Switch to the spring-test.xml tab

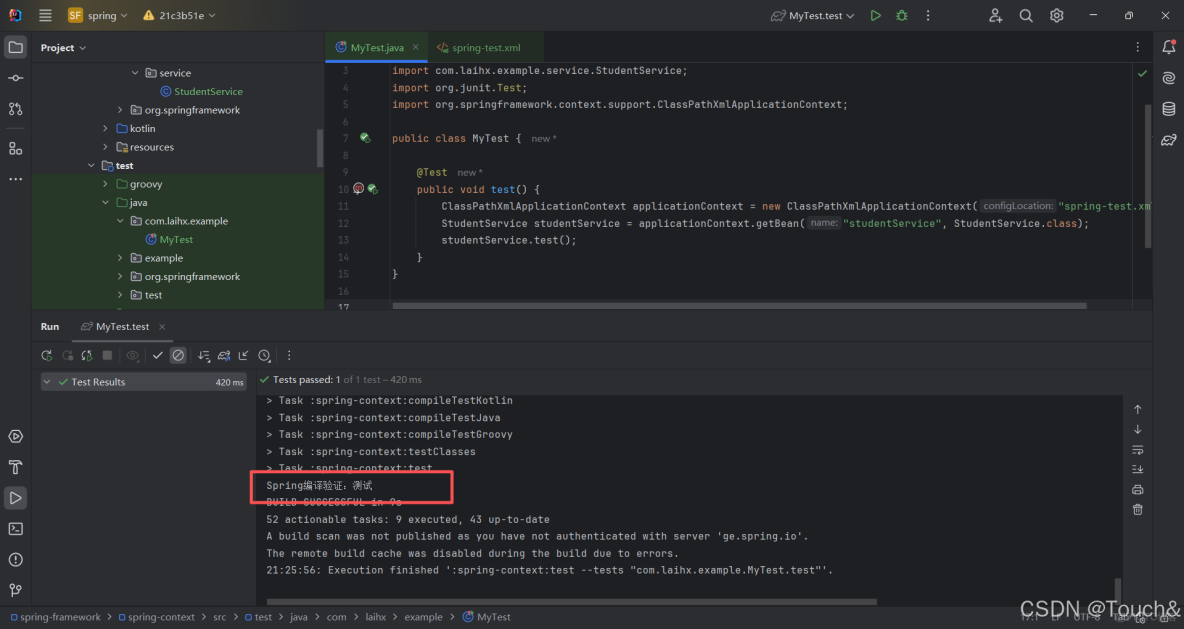(486, 47)
